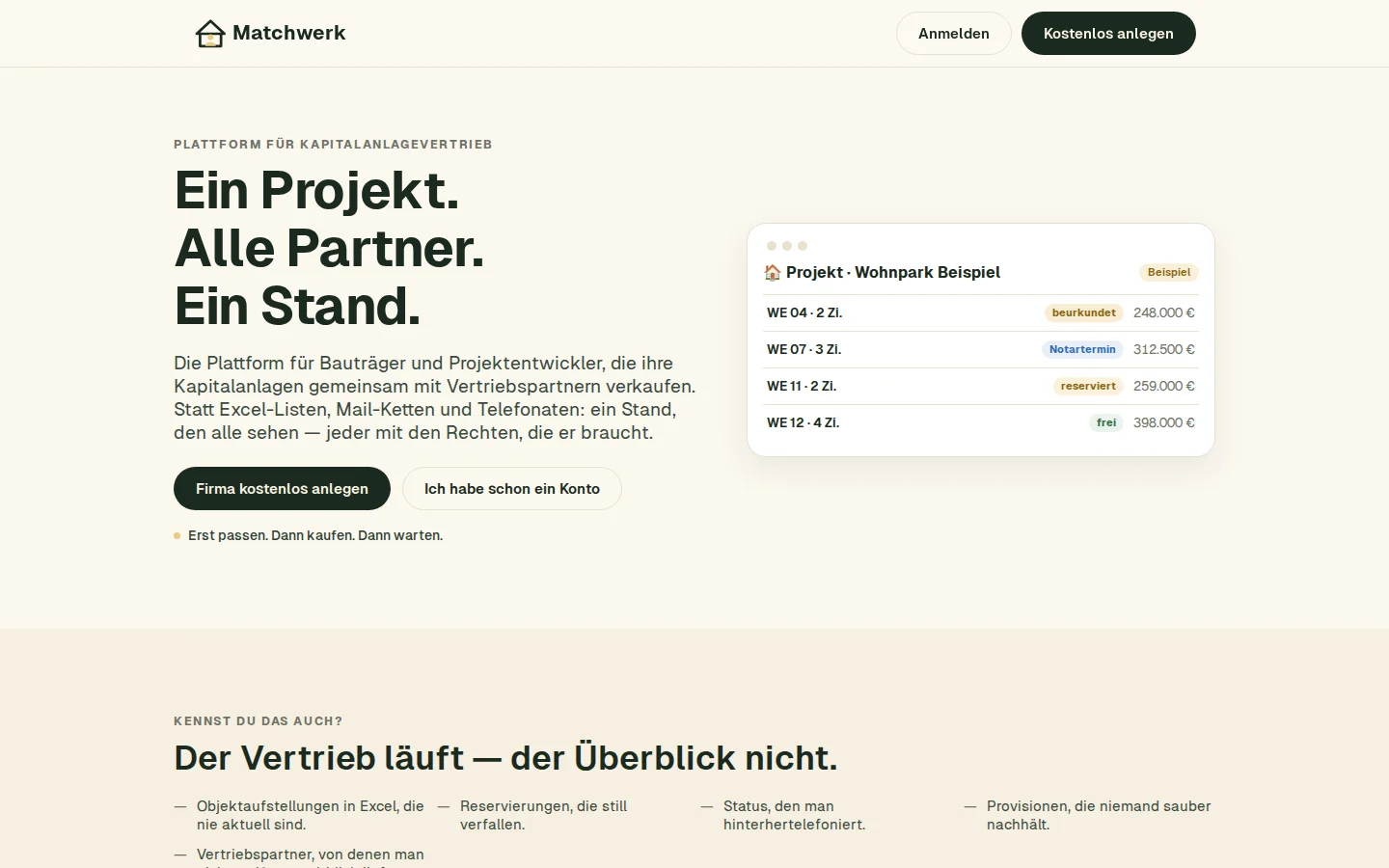Image resolution: width=1389 pixels, height=868 pixels.
Task: Click the 312.500 € price
Action: click(1164, 349)
